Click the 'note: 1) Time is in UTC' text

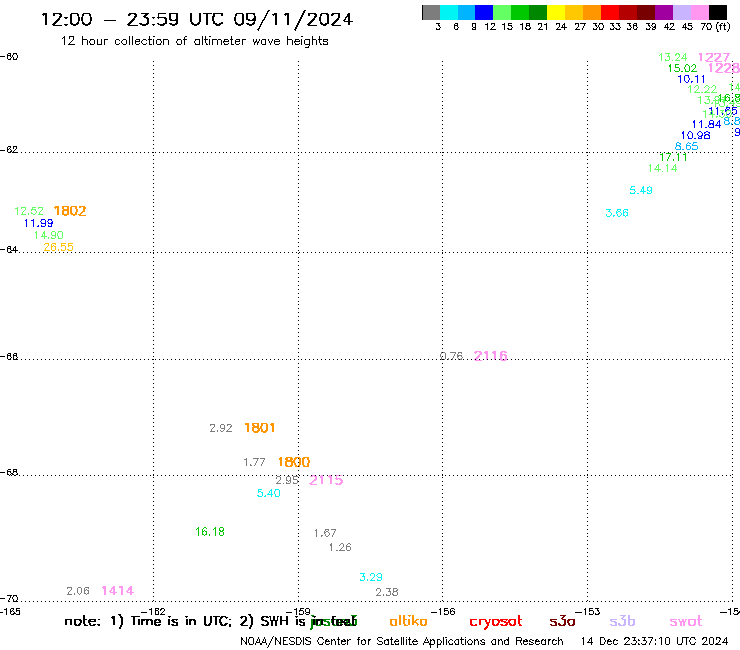point(147,621)
